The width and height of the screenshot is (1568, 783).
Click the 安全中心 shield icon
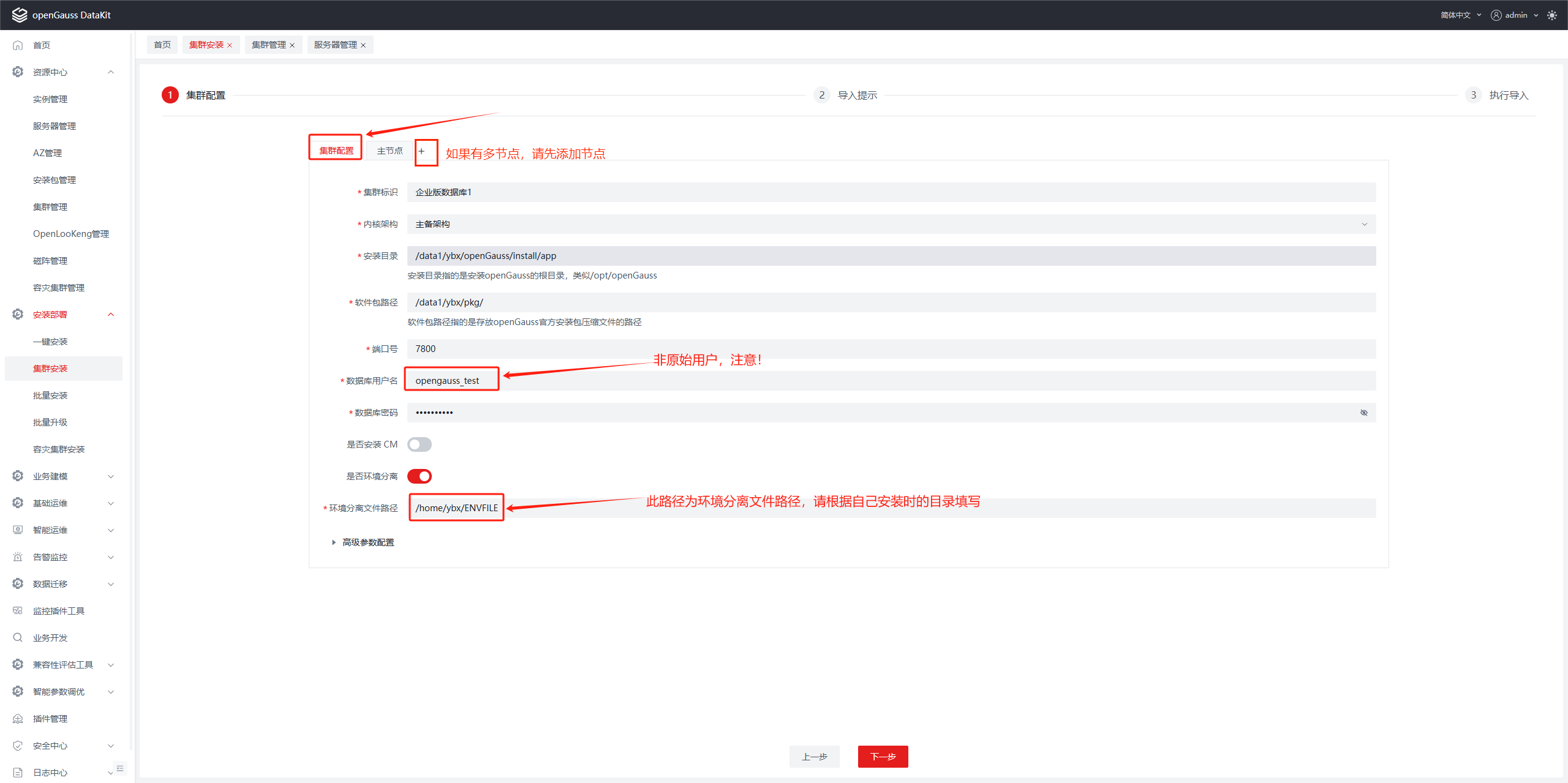[x=18, y=746]
